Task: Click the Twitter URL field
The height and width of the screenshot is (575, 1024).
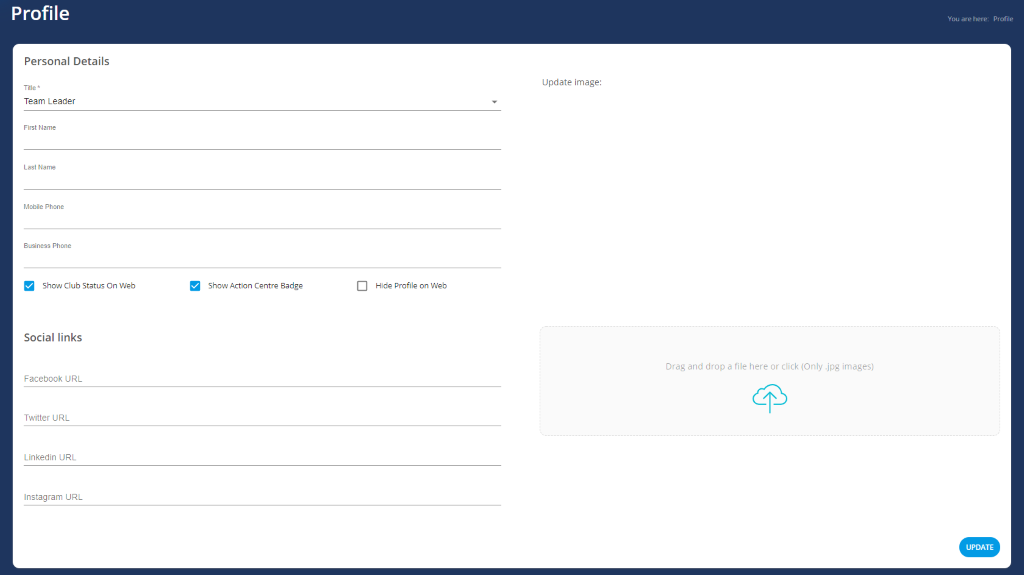Action: [x=262, y=418]
